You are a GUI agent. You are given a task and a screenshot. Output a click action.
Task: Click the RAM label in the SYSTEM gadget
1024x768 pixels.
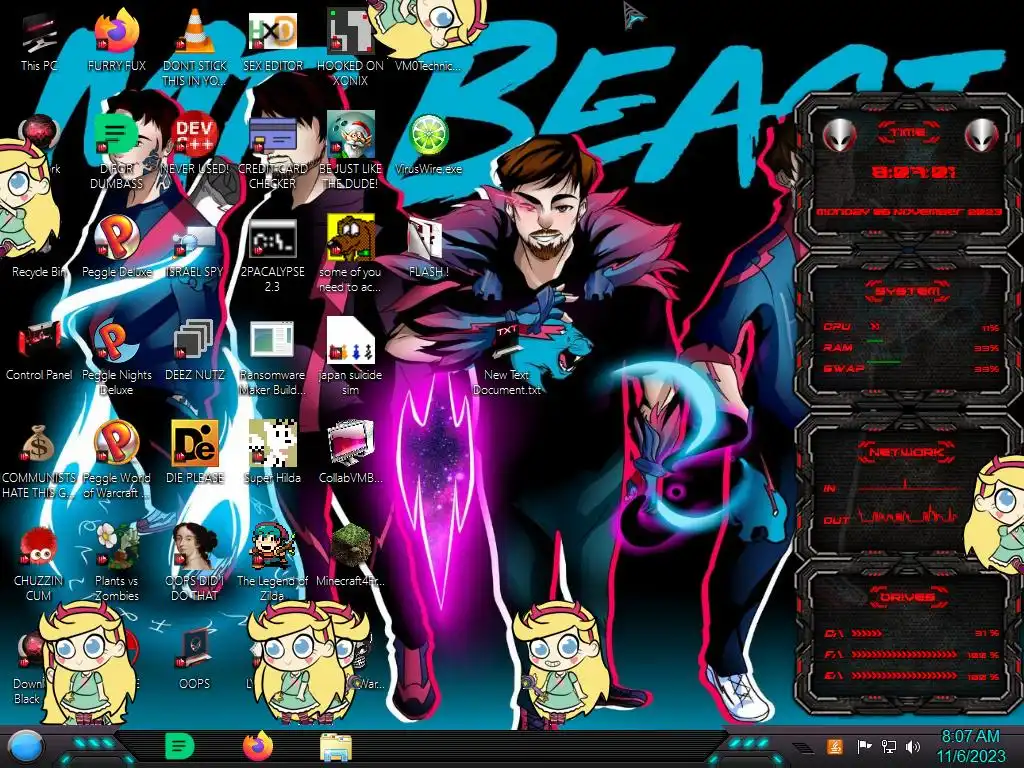click(x=839, y=347)
